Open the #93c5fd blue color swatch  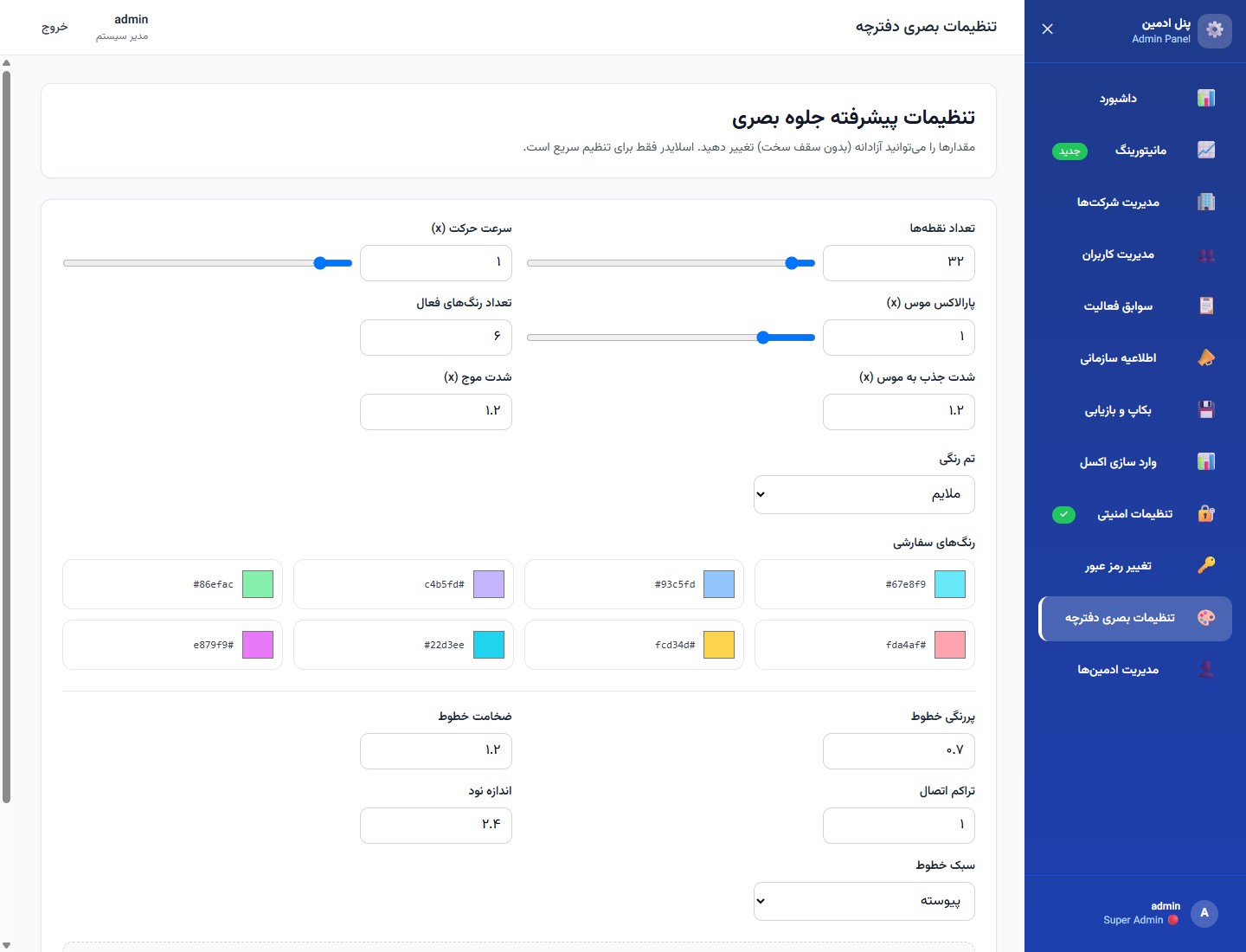(x=719, y=584)
